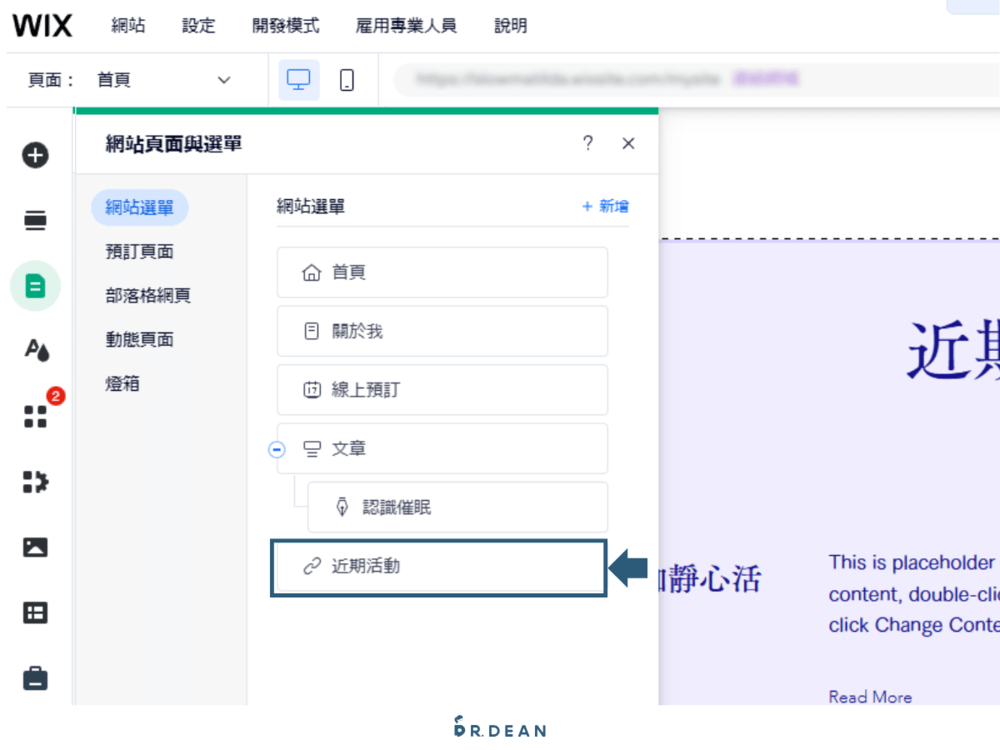Viewport: 1000px width, 750px height.
Task: Open the page selector dropdown for 首頁
Action: click(x=223, y=80)
